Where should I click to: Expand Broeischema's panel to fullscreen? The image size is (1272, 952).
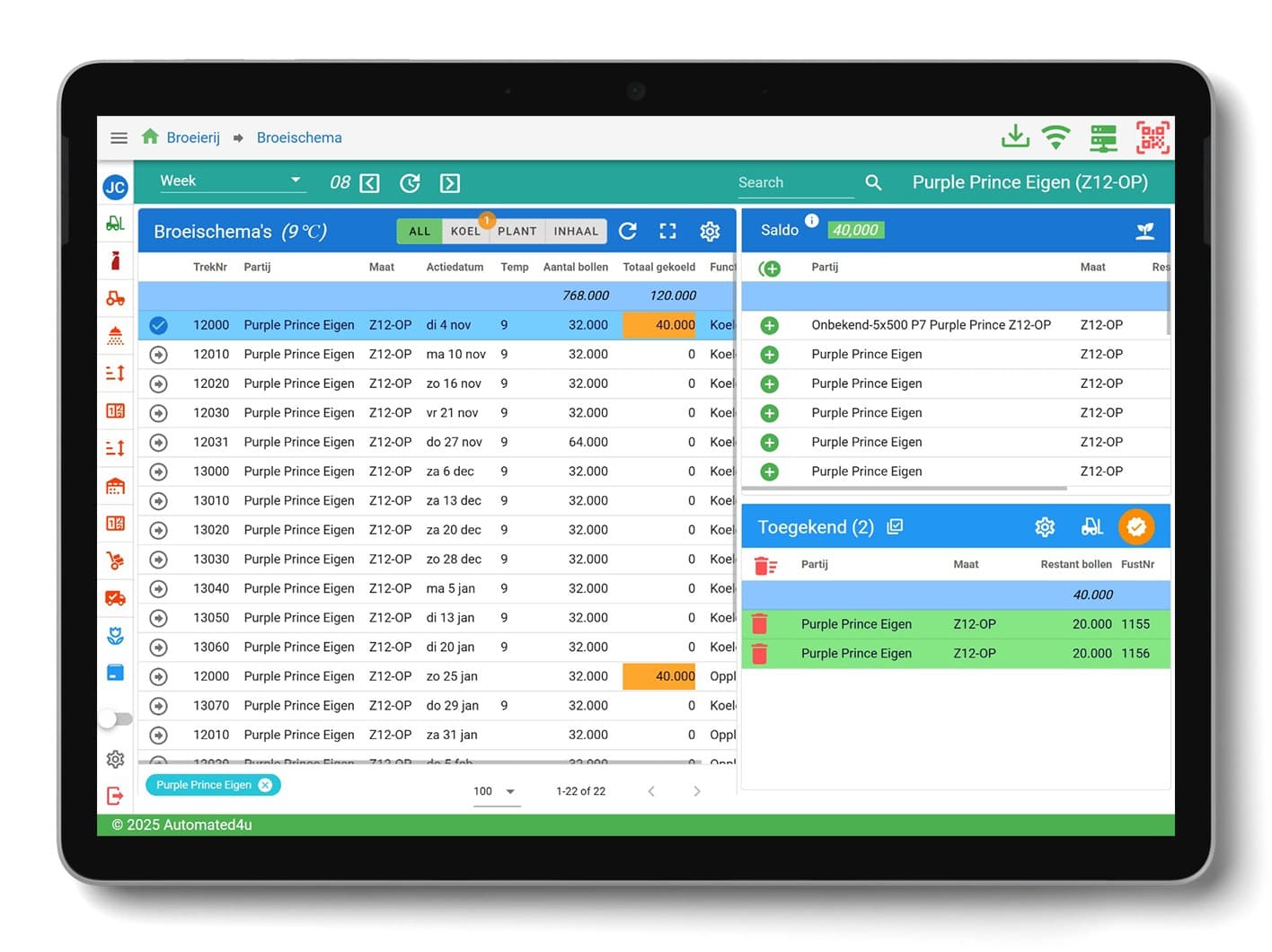[x=667, y=231]
